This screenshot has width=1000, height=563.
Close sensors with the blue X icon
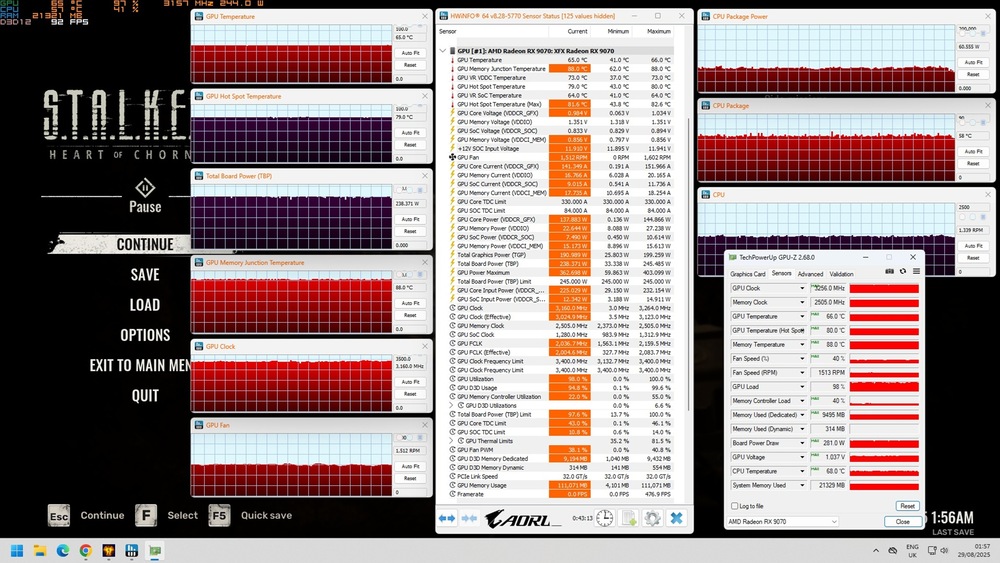click(676, 518)
